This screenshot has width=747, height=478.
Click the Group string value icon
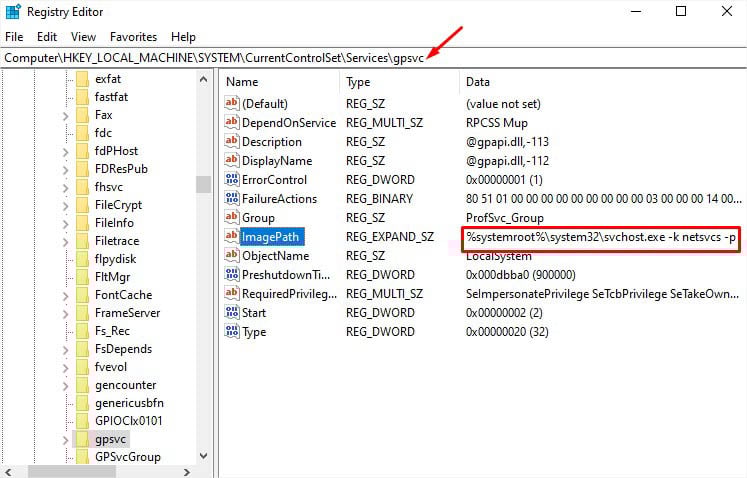[x=232, y=217]
